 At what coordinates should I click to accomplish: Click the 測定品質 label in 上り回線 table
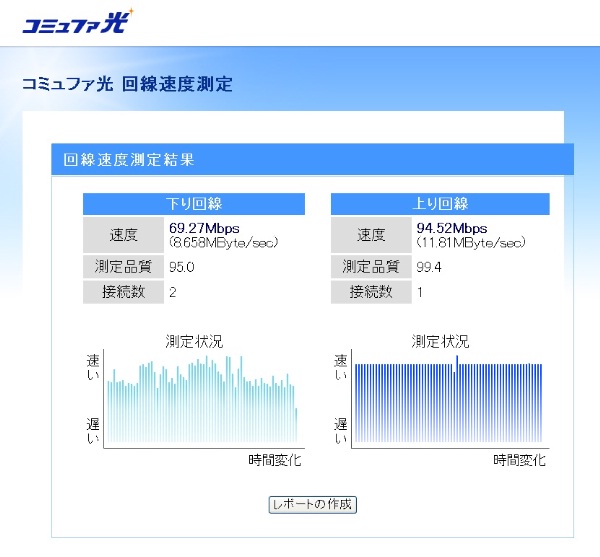(371, 267)
